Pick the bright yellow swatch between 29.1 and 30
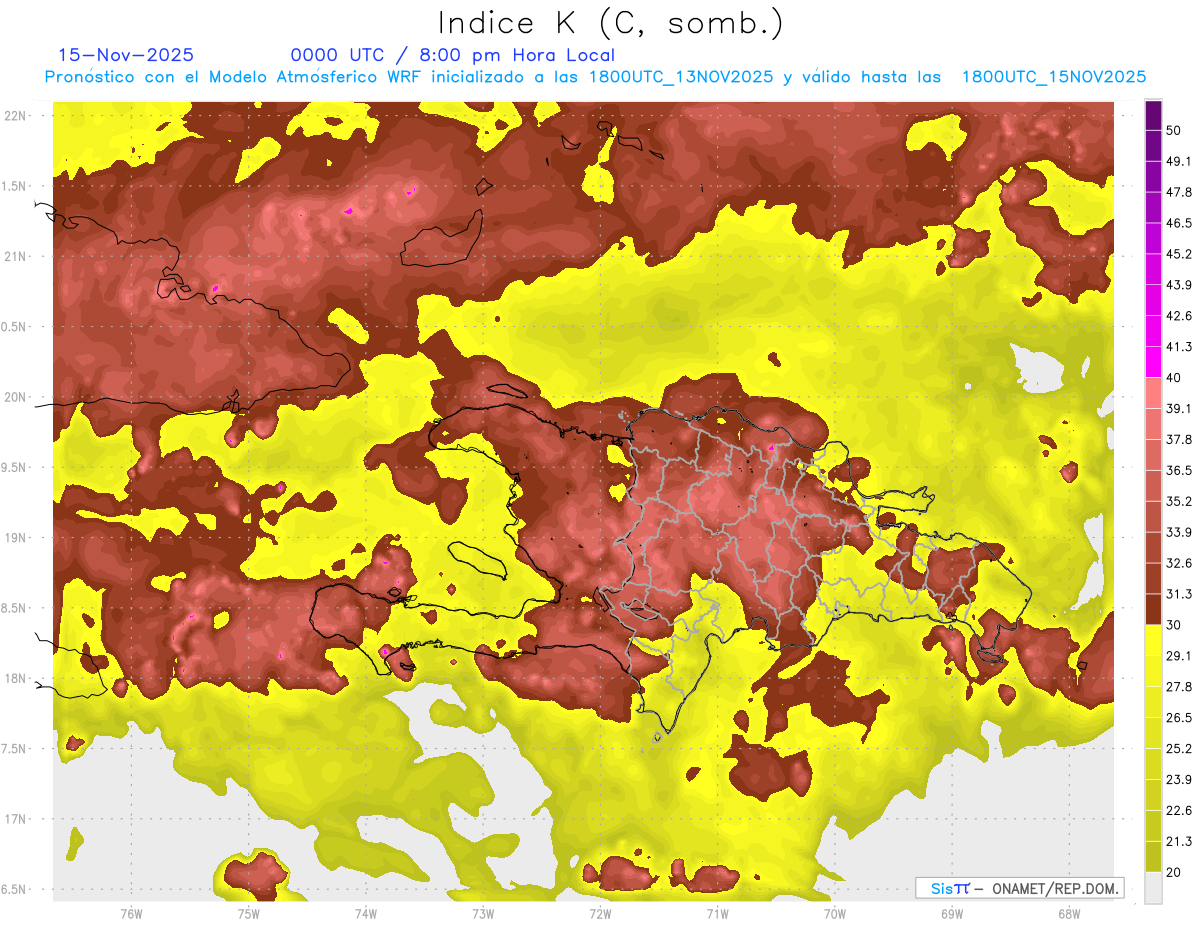 coord(1153,640)
